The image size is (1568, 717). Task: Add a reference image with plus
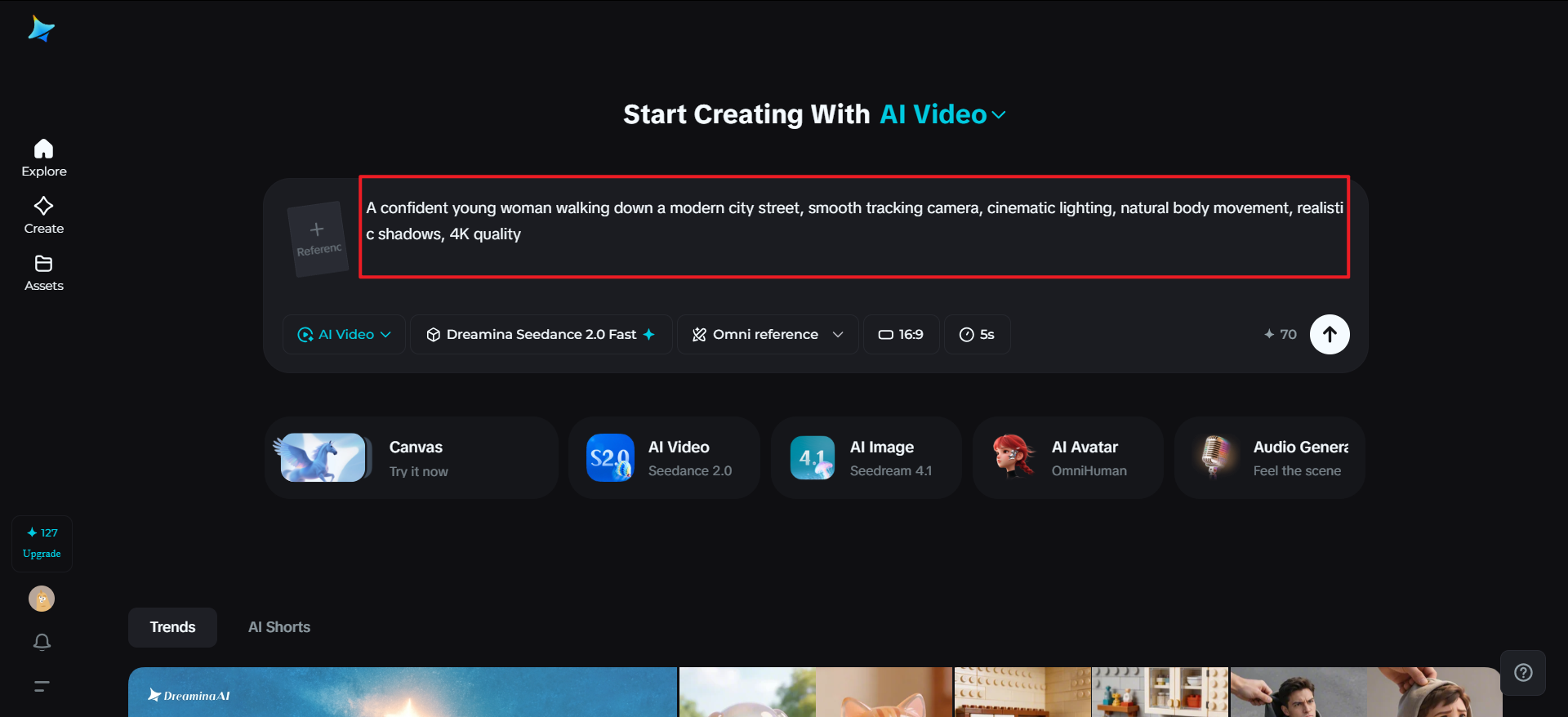318,238
